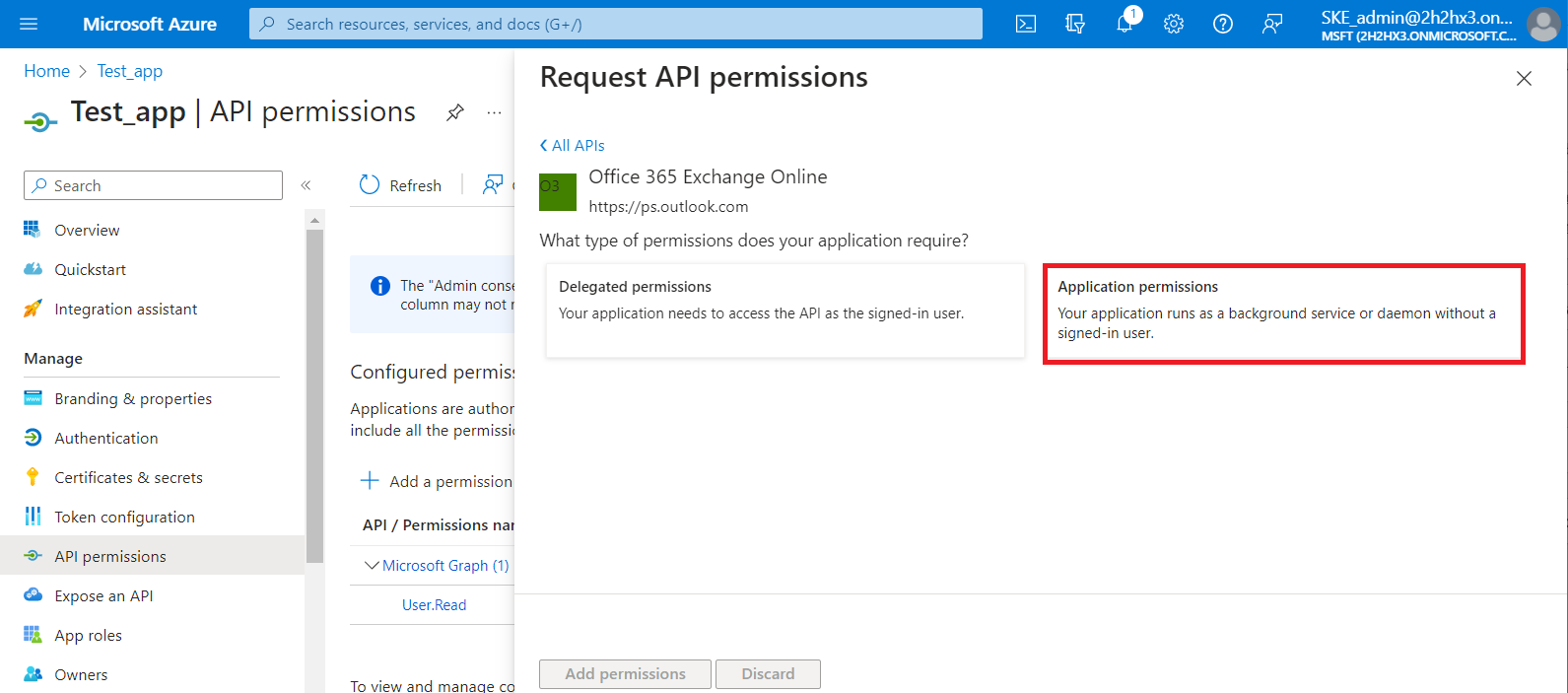This screenshot has height=693, width=1568.
Task: Collapse the left sidebar menu with double chevron
Action: pos(306,185)
